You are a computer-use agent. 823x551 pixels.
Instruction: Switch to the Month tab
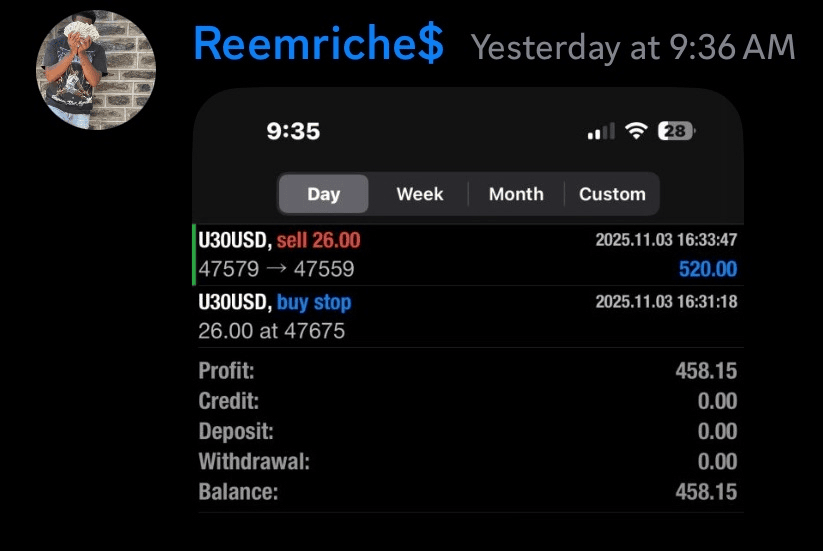tap(516, 194)
